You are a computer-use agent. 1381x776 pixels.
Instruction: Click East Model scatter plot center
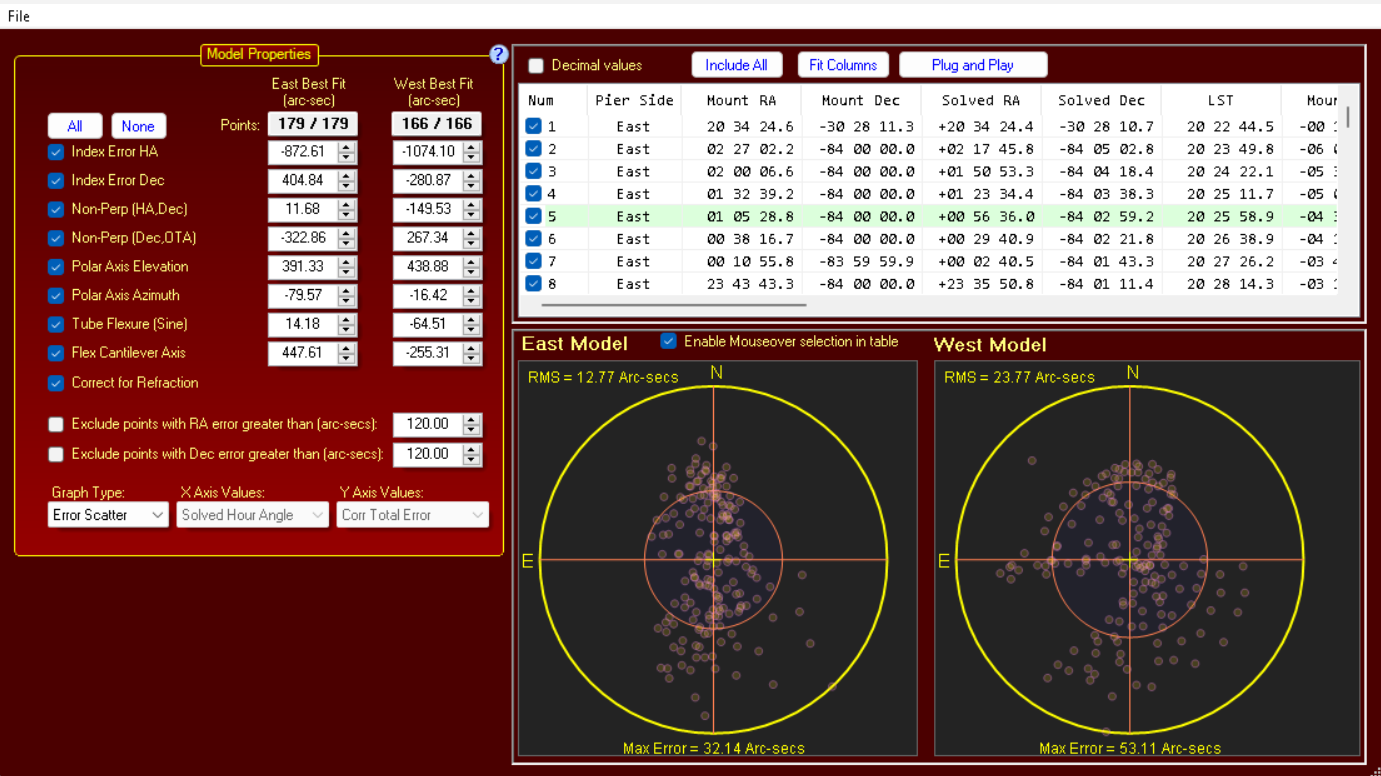pos(713,559)
